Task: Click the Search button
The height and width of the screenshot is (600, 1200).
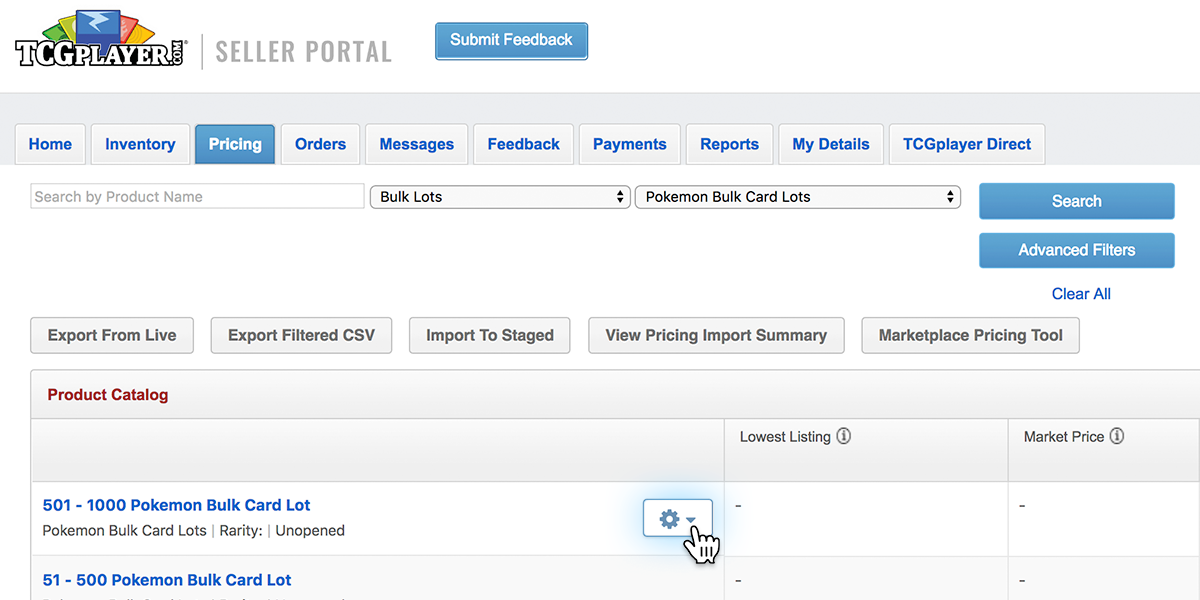Action: [1077, 201]
